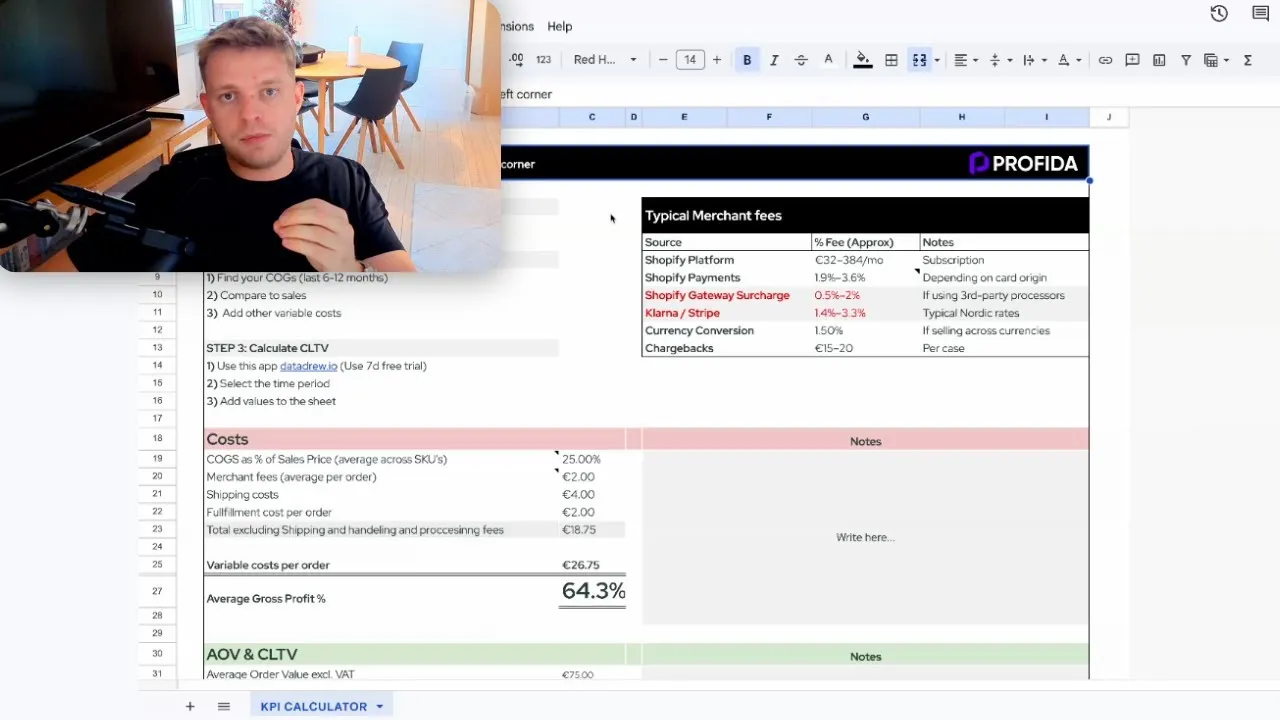Select column H header
Screen dimensions: 1280x720
tap(962, 117)
